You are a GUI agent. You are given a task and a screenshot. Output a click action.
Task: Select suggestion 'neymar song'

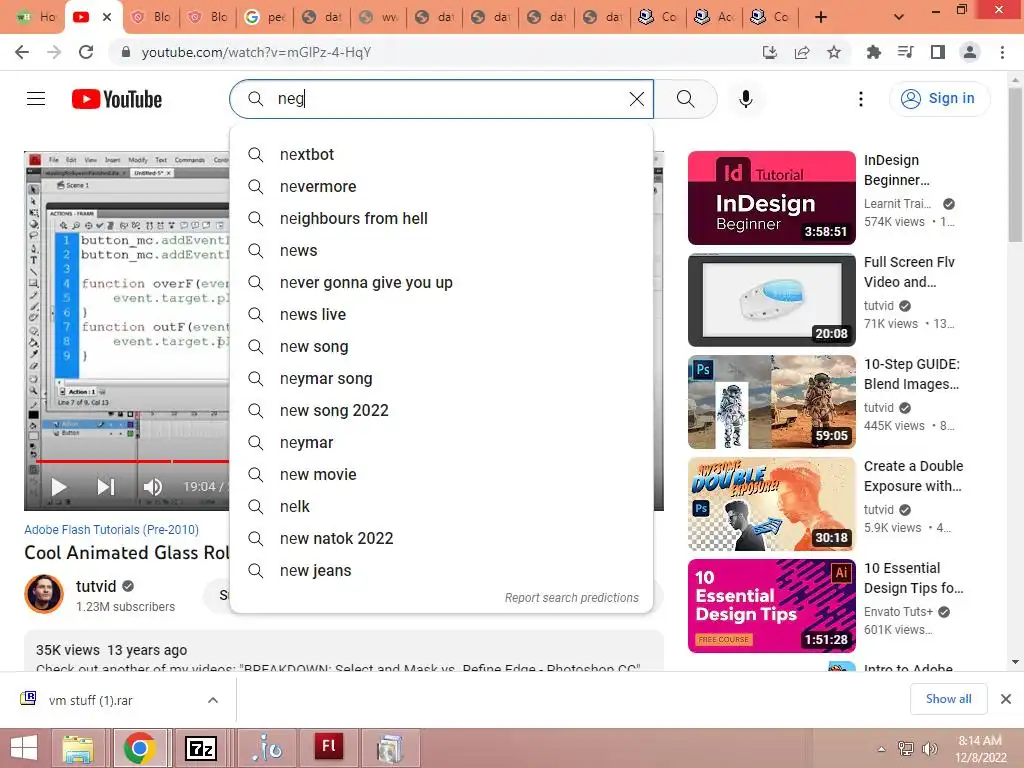441,379
